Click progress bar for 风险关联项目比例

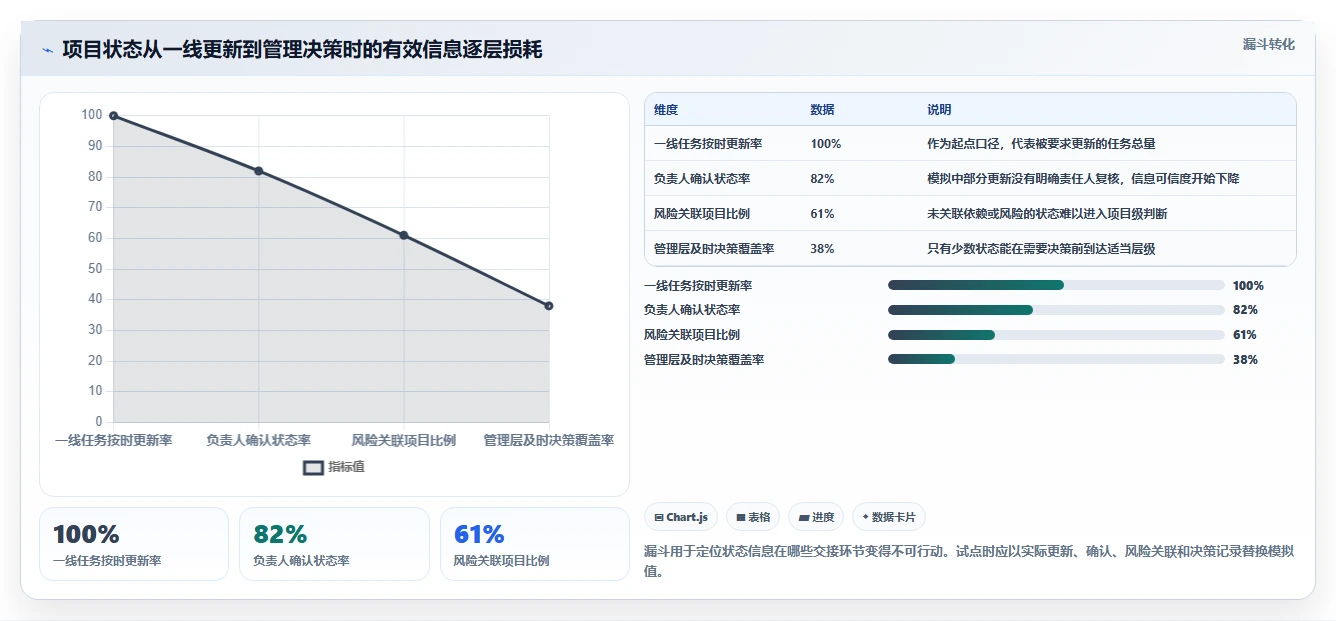tap(1056, 335)
